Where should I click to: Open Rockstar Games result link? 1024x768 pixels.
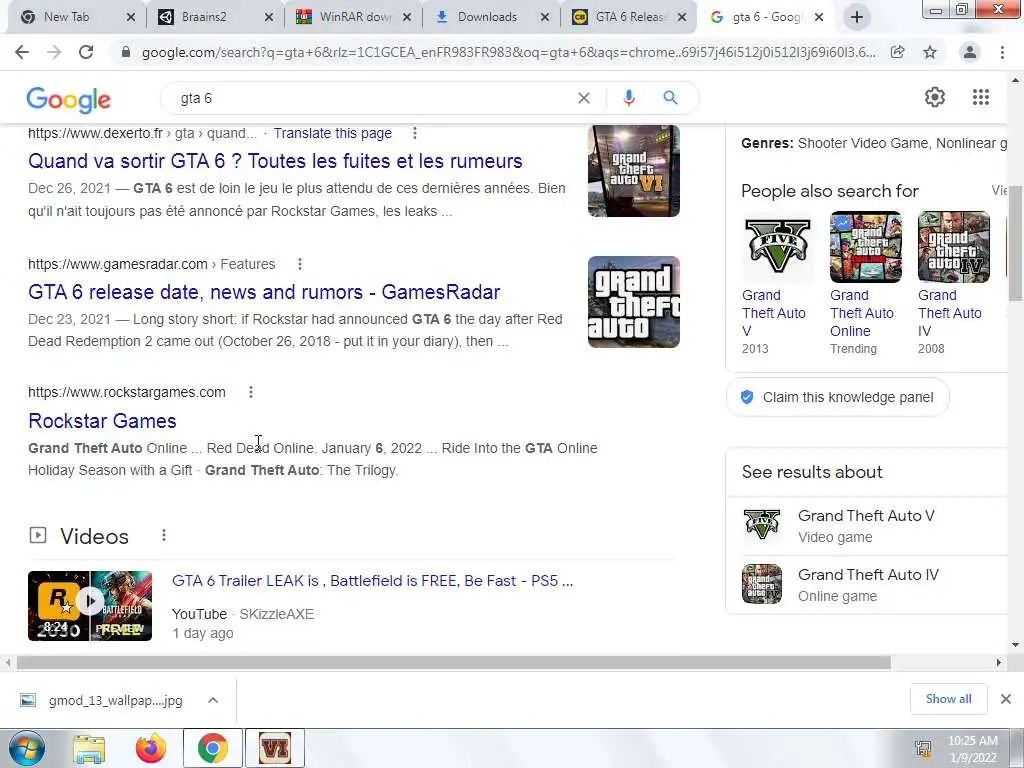coord(102,421)
